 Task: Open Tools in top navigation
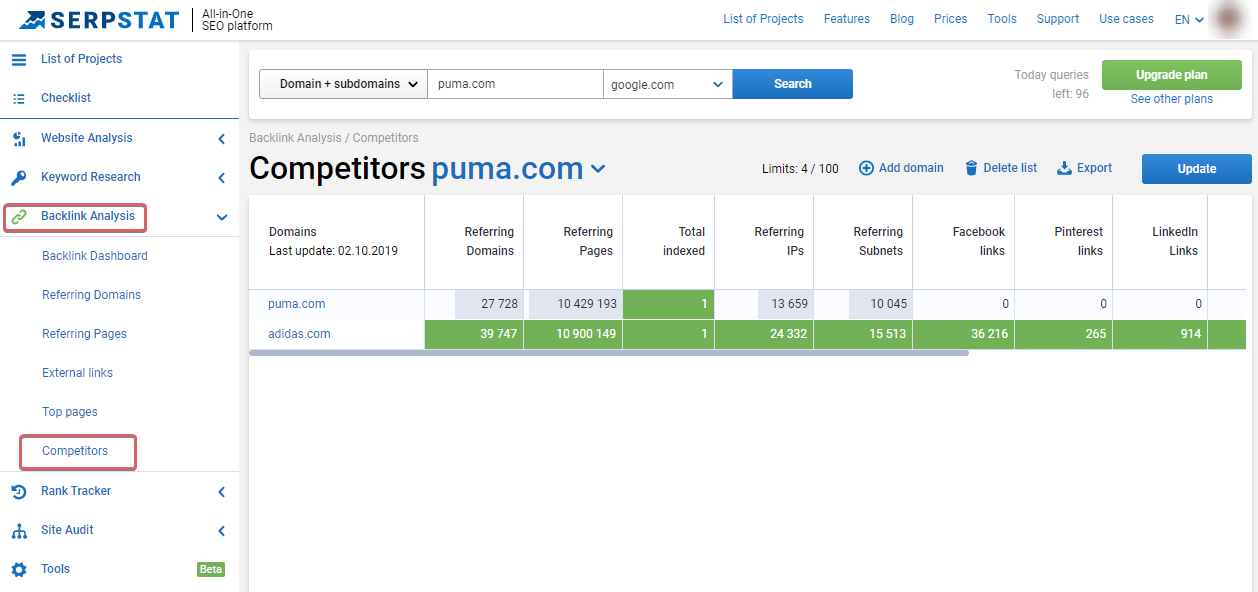1002,19
